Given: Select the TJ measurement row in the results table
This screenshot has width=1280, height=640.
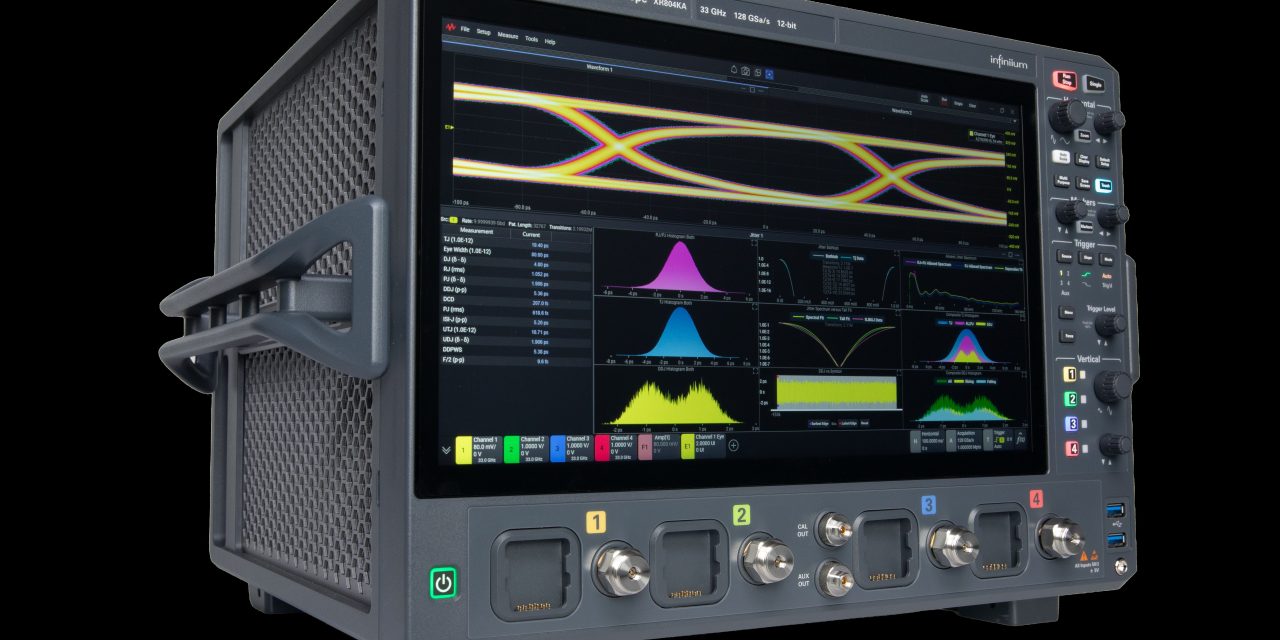Looking at the screenshot, I should [490, 239].
